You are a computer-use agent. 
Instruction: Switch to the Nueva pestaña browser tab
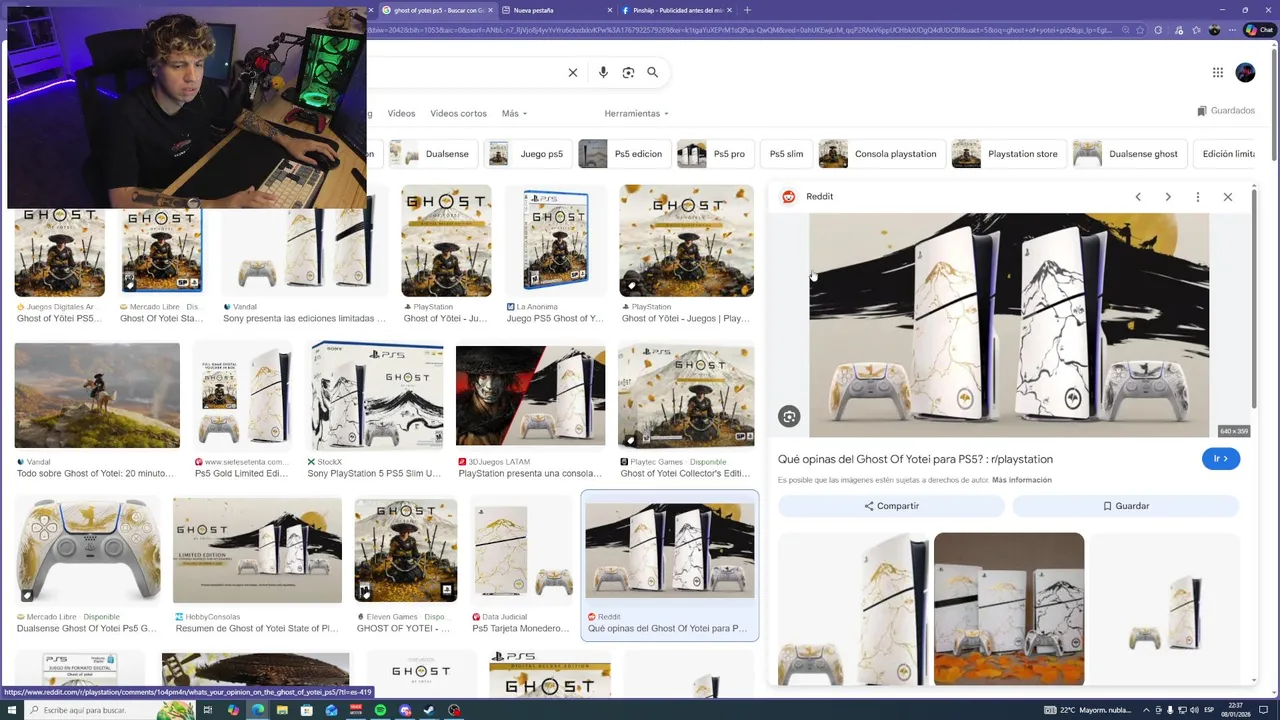click(x=553, y=10)
